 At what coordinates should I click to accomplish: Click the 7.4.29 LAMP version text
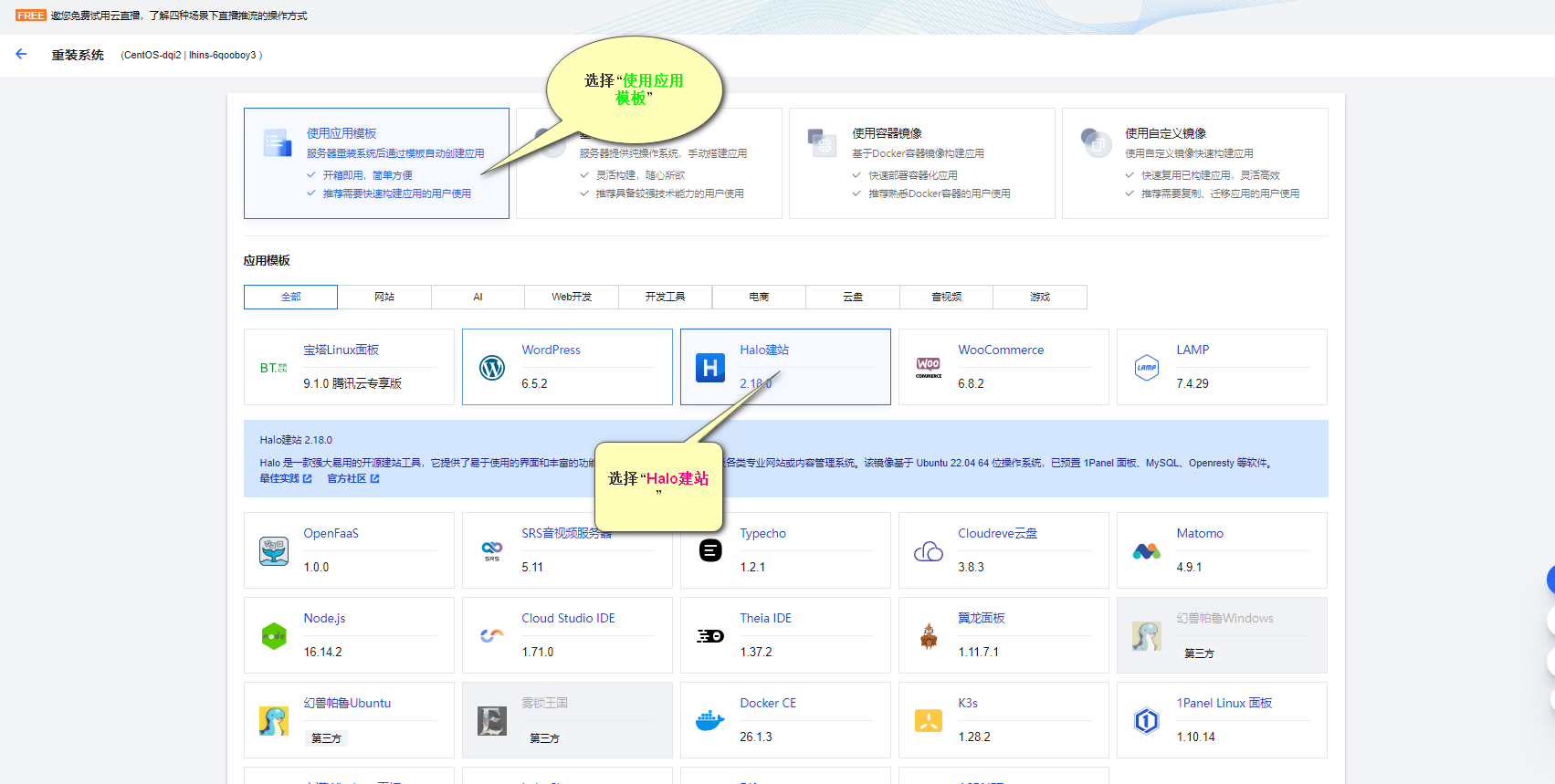click(1192, 383)
